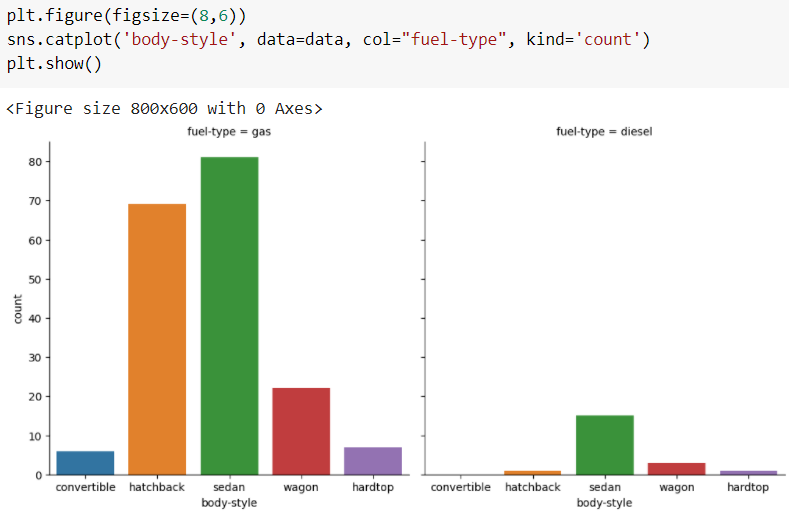Click the 'count' y-axis label

tap(18, 309)
